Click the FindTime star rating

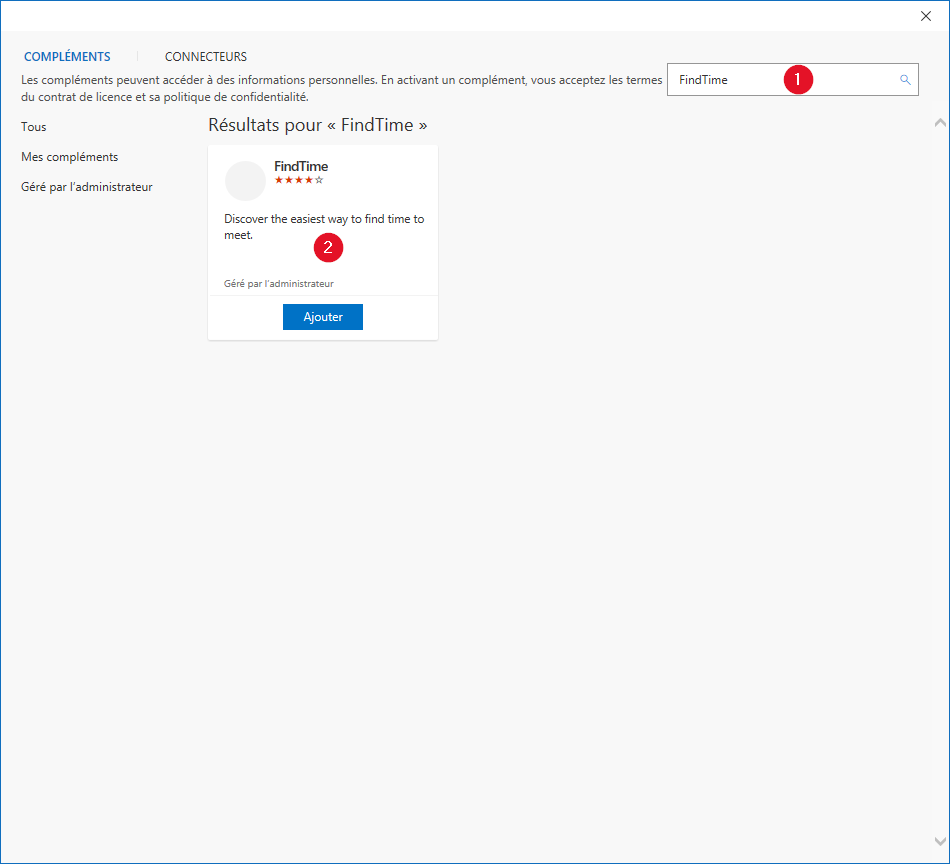point(299,180)
